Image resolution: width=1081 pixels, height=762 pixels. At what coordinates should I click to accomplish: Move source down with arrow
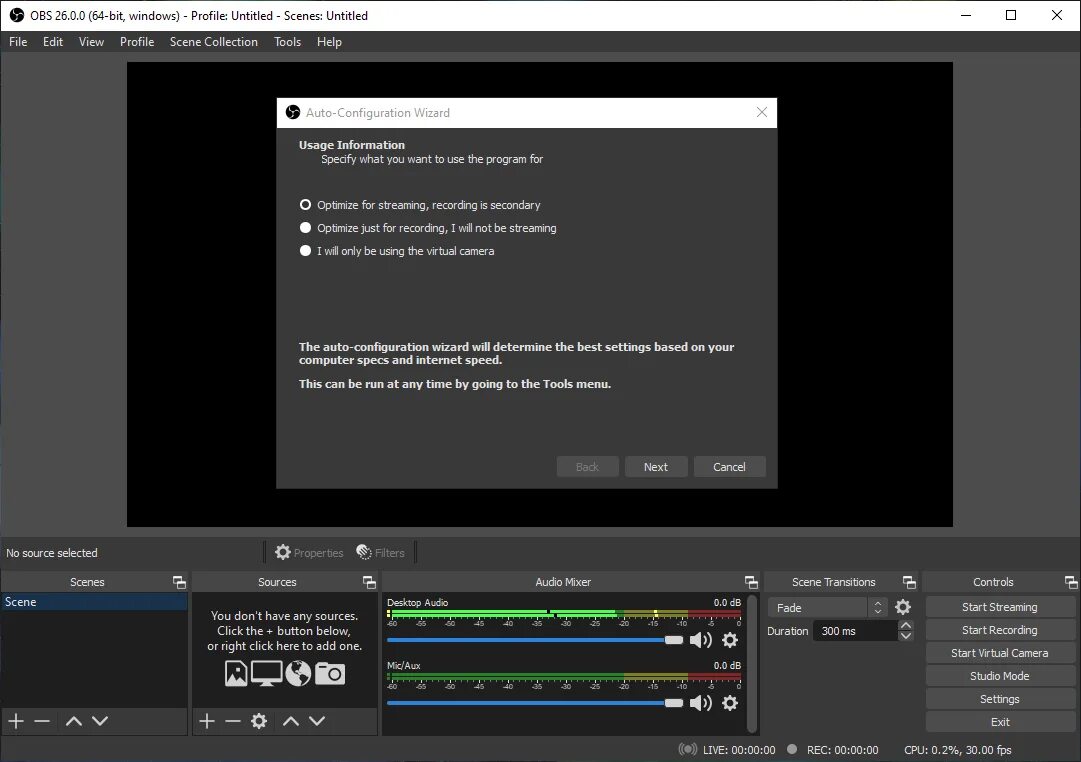317,721
